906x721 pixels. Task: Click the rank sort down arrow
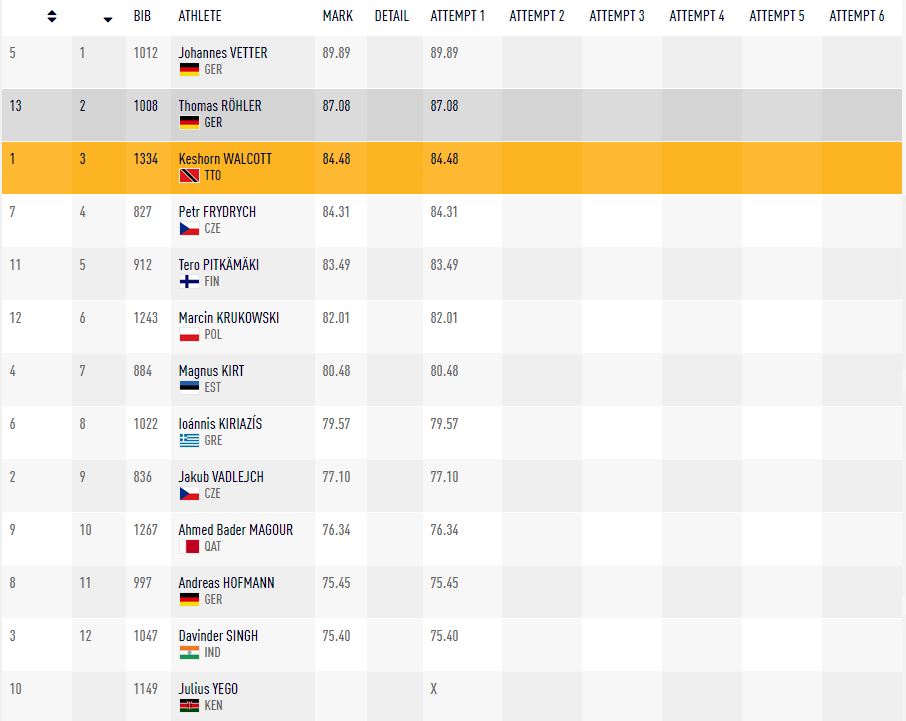[108, 18]
